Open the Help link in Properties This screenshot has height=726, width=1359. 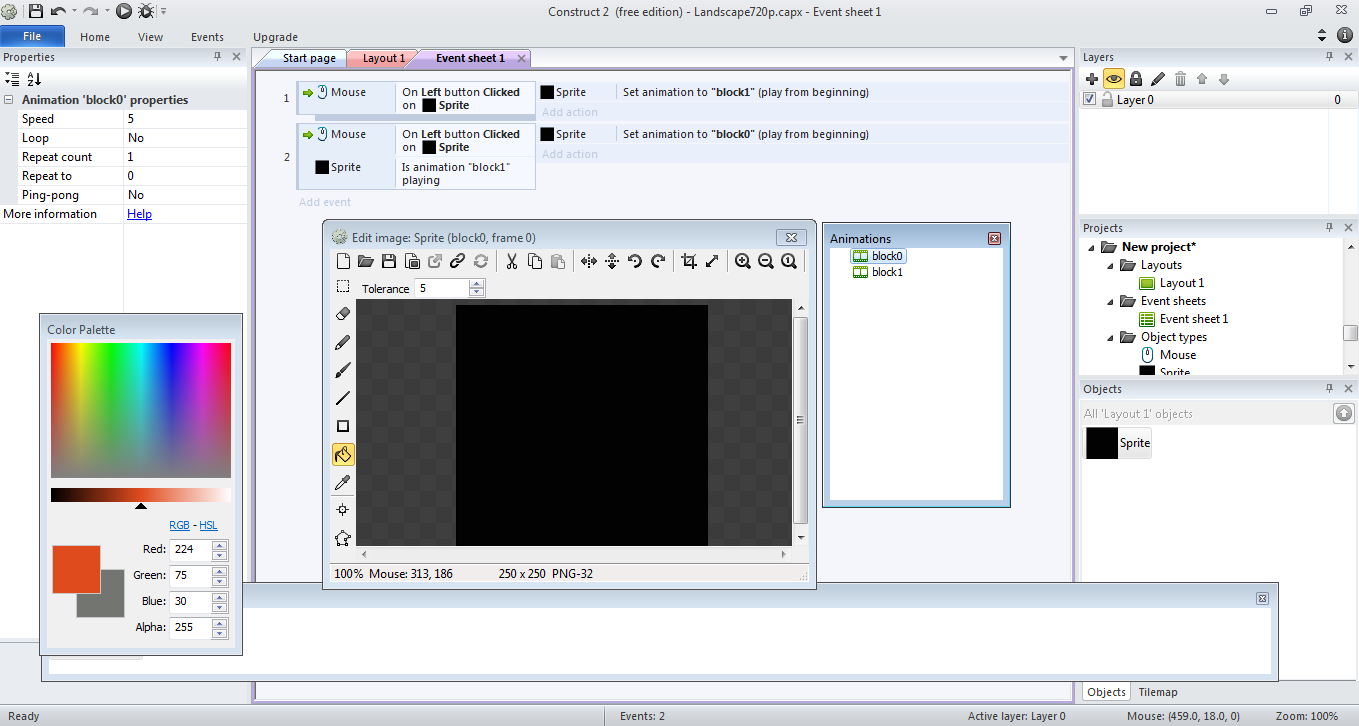(139, 214)
